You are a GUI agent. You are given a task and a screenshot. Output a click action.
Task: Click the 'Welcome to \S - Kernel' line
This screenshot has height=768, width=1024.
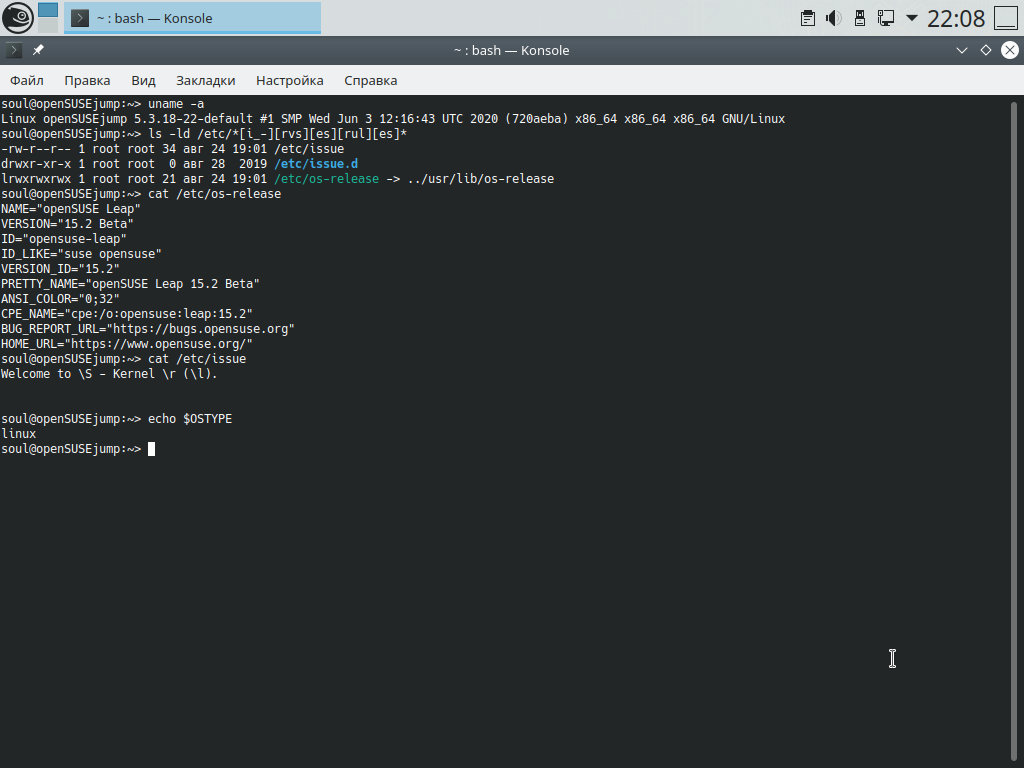pos(109,374)
